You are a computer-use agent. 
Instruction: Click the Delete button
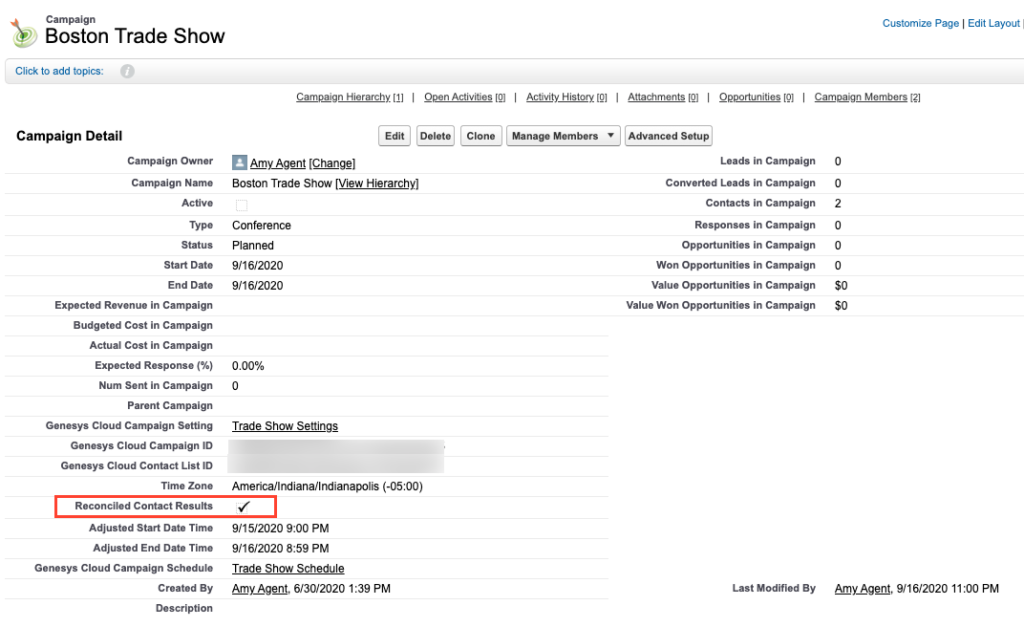[435, 136]
